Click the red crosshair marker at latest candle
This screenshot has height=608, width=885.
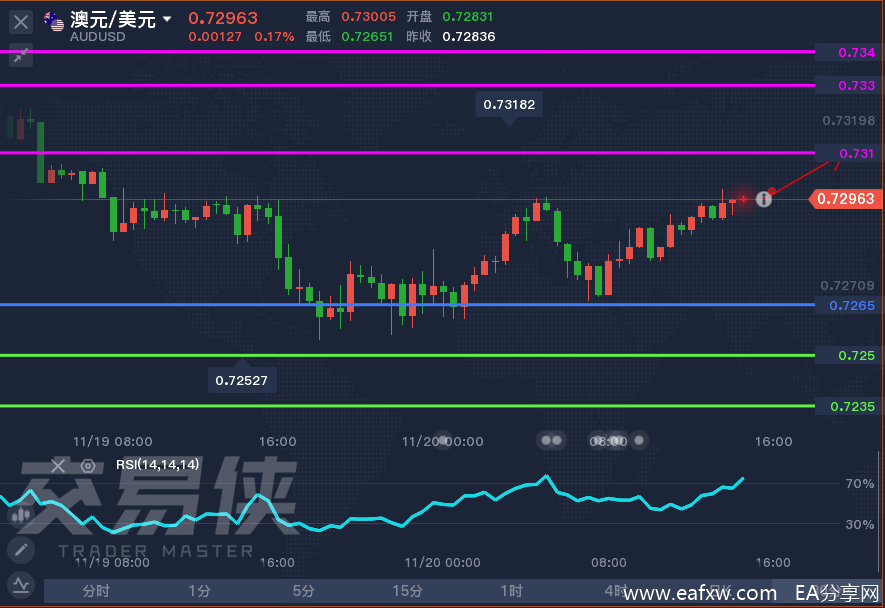[743, 199]
